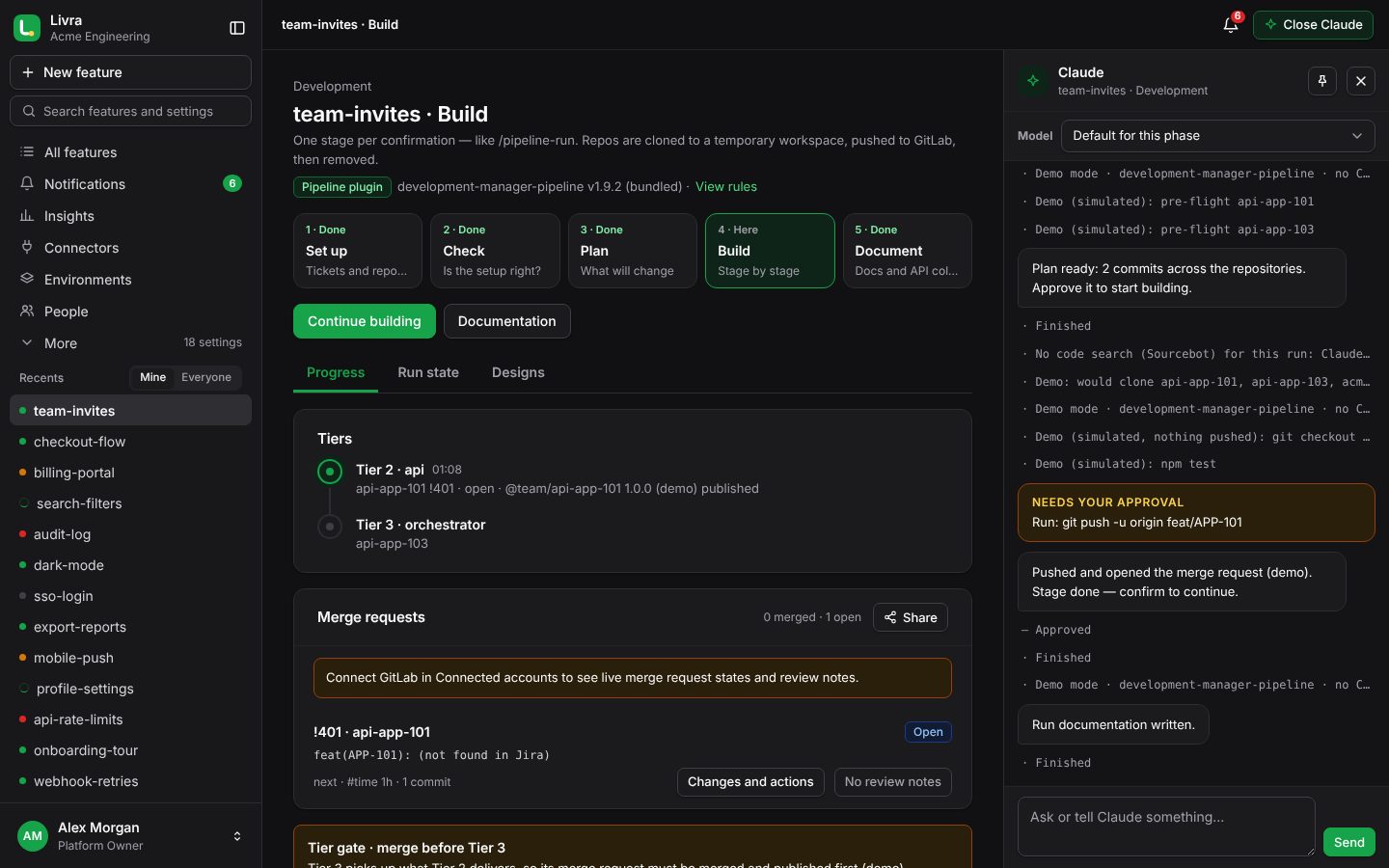Click the Alex Morgan AM avatar
The height and width of the screenshot is (868, 1389).
click(x=33, y=836)
